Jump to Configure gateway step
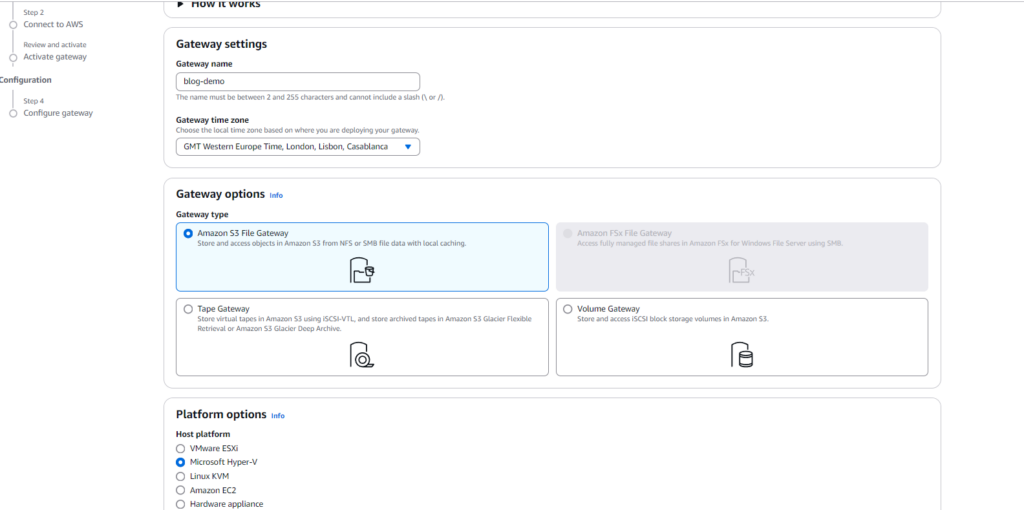This screenshot has width=1024, height=510. click(58, 113)
